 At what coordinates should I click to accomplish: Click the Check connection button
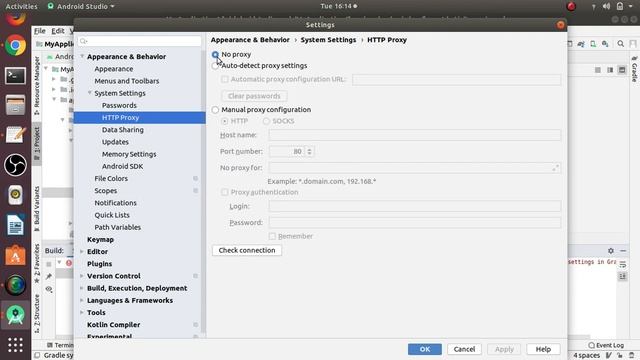point(247,250)
